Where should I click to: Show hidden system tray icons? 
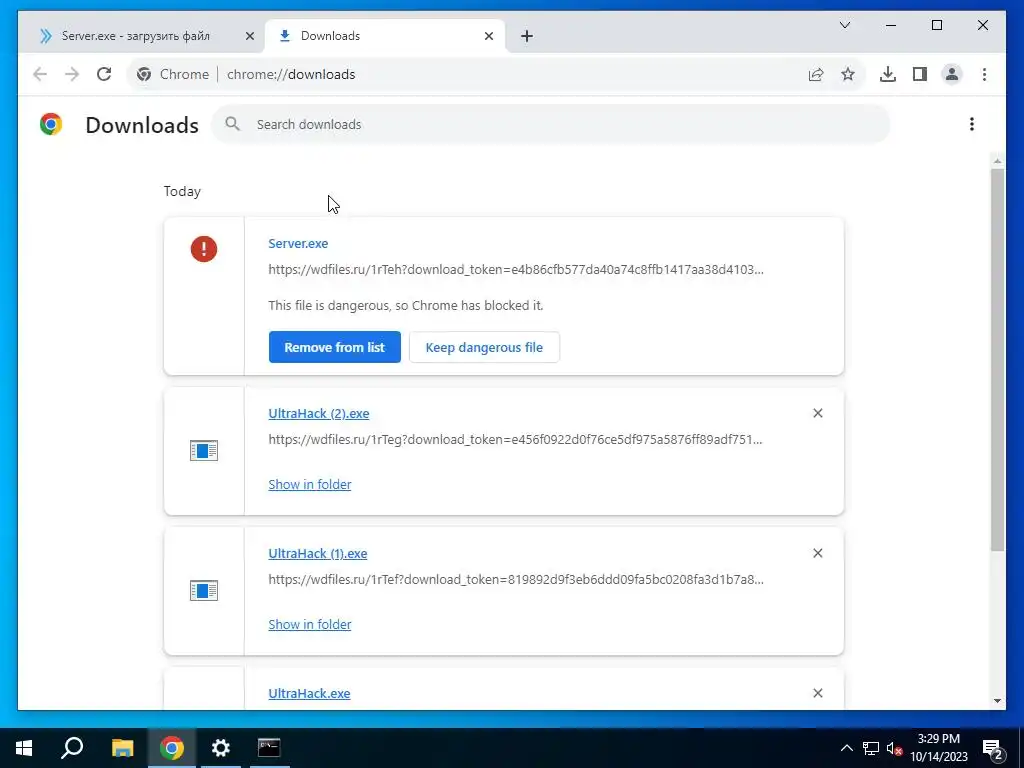[846, 748]
